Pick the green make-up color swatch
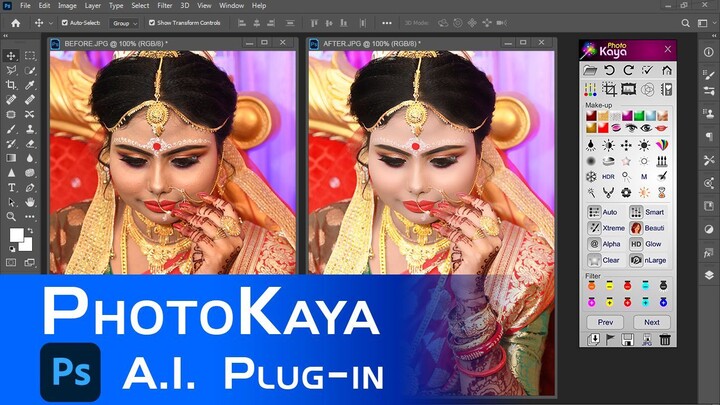The height and width of the screenshot is (405, 720). [x=639, y=116]
